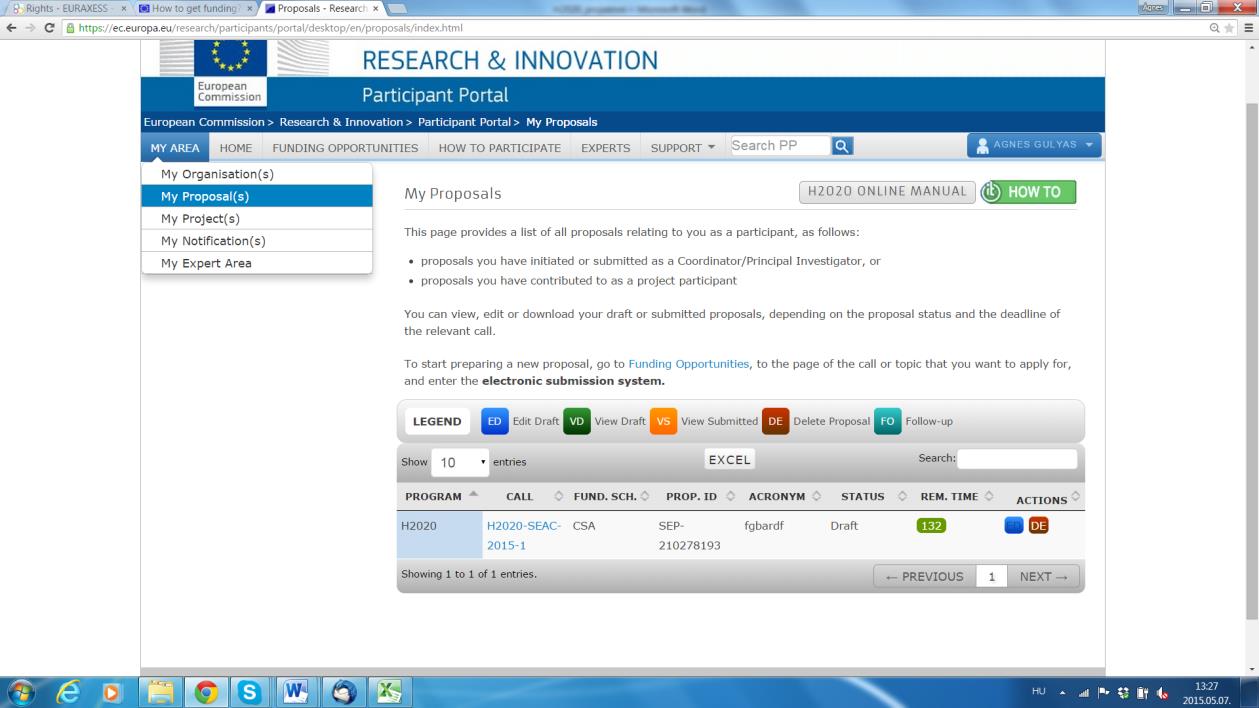Export the table with the EXCEL button
This screenshot has height=708, width=1259.
730,459
